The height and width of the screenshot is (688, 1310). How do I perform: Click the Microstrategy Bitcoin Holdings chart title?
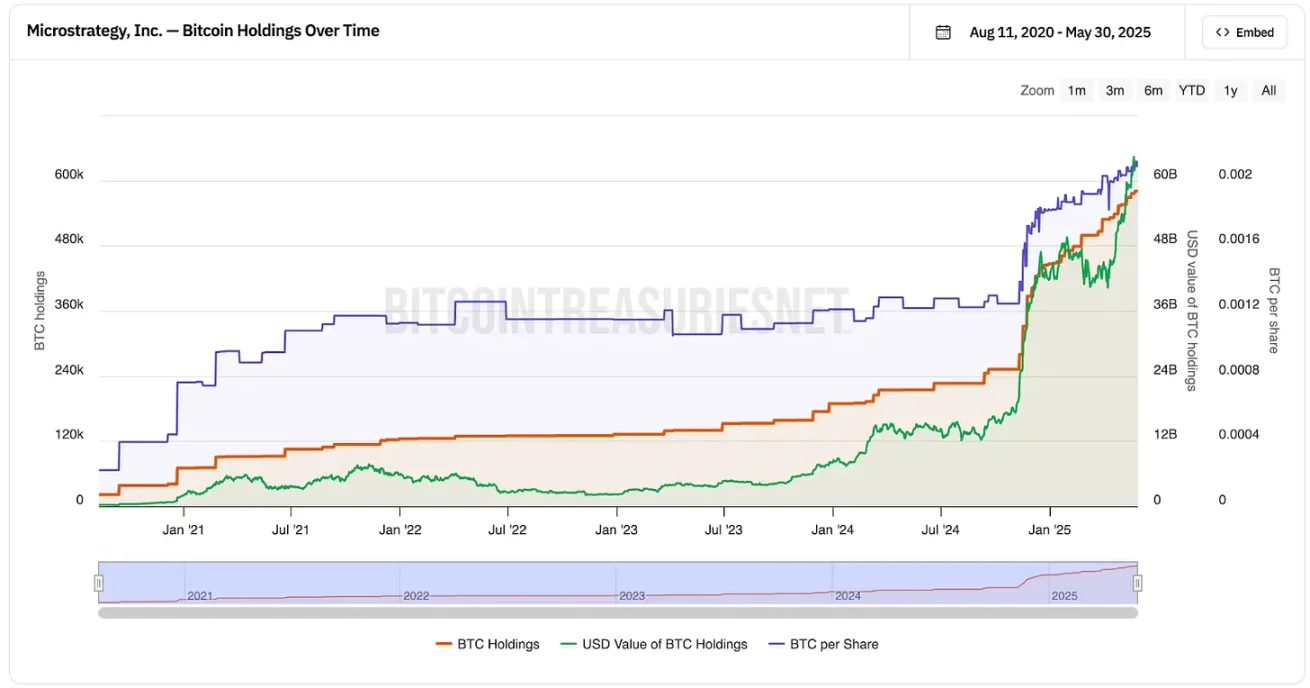pos(203,30)
